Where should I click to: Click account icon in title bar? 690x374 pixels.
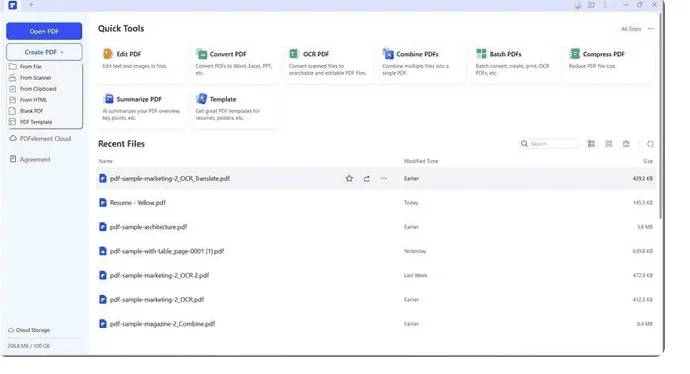tap(577, 5)
